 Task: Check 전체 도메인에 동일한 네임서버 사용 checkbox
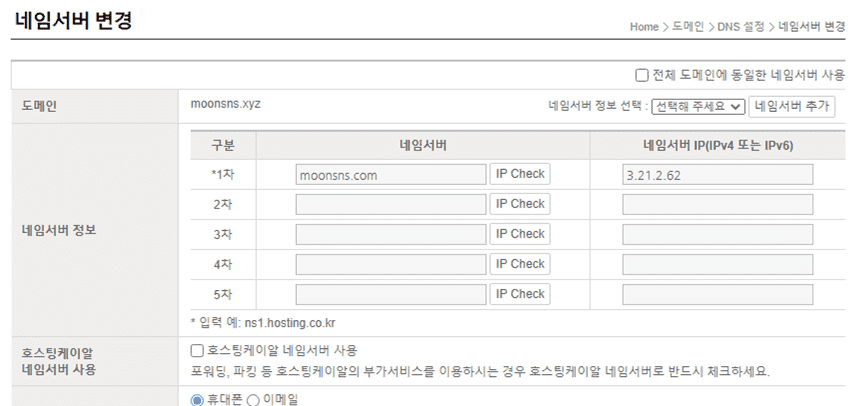[642, 75]
